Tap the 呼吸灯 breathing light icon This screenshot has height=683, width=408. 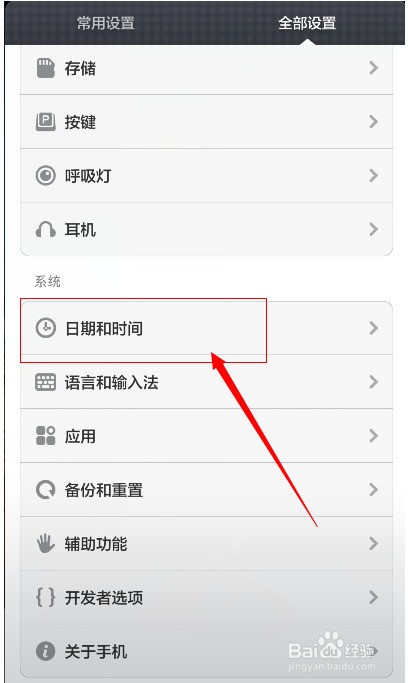pos(45,176)
